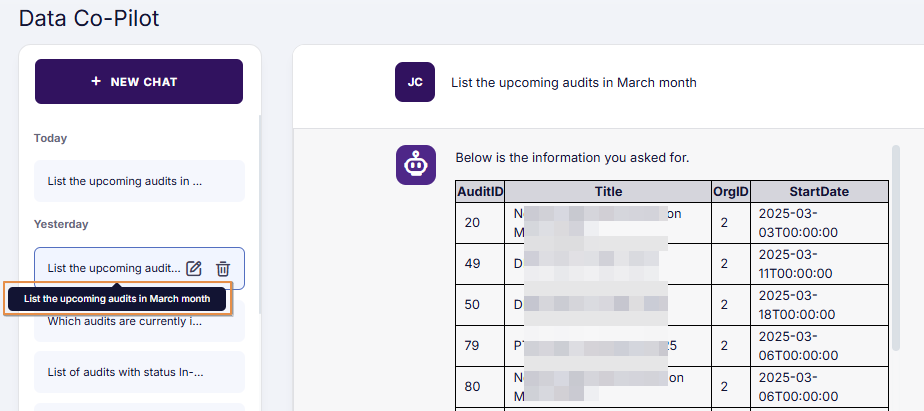924x411 pixels.
Task: Click AuditID cell 79
Action: [480, 346]
